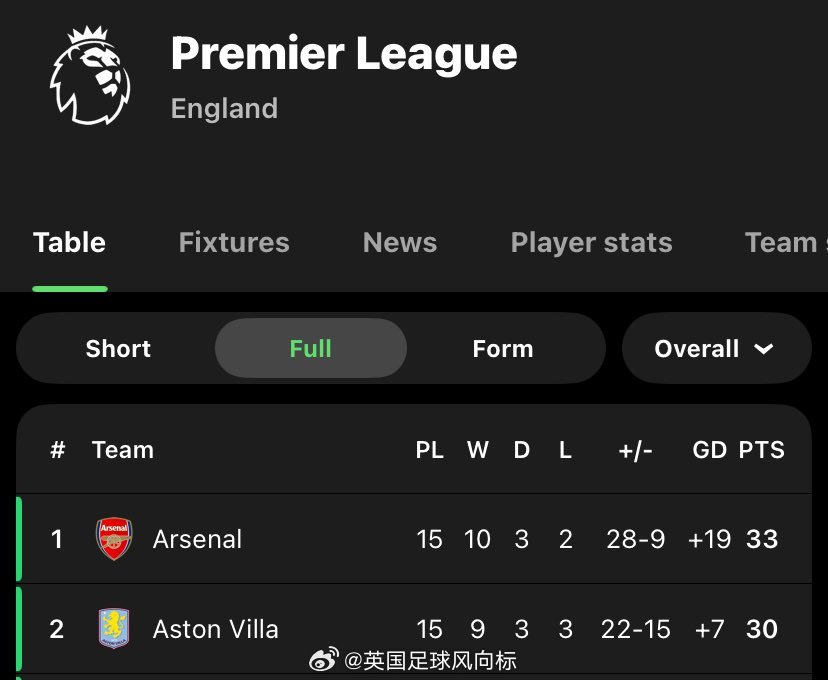828x680 pixels.
Task: Select the Short table view
Action: [118, 349]
